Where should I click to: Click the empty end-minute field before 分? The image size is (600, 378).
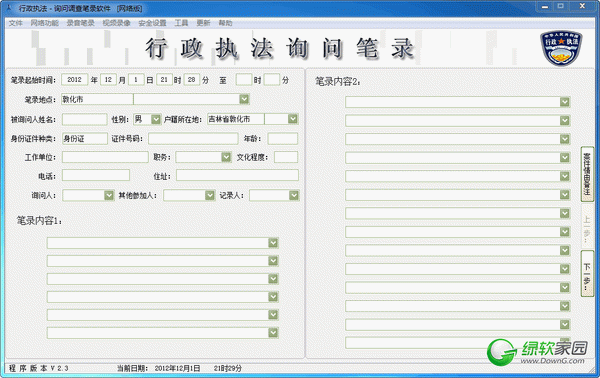pos(272,80)
